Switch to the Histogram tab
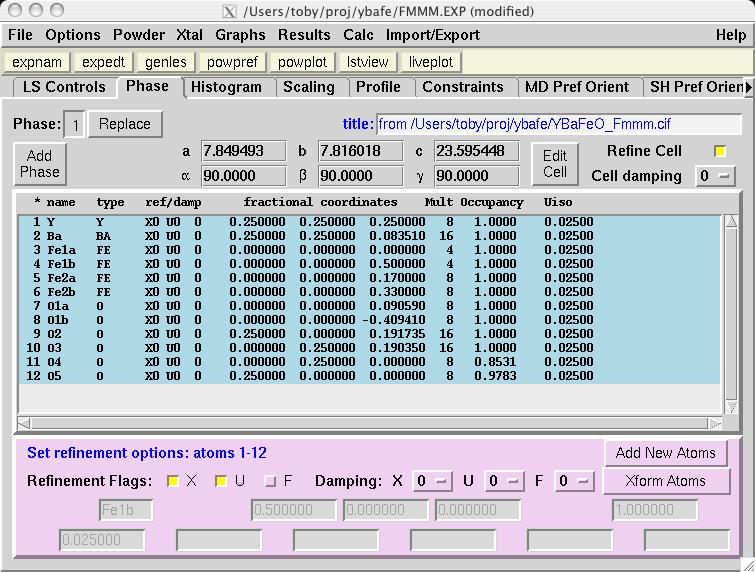 (x=226, y=87)
